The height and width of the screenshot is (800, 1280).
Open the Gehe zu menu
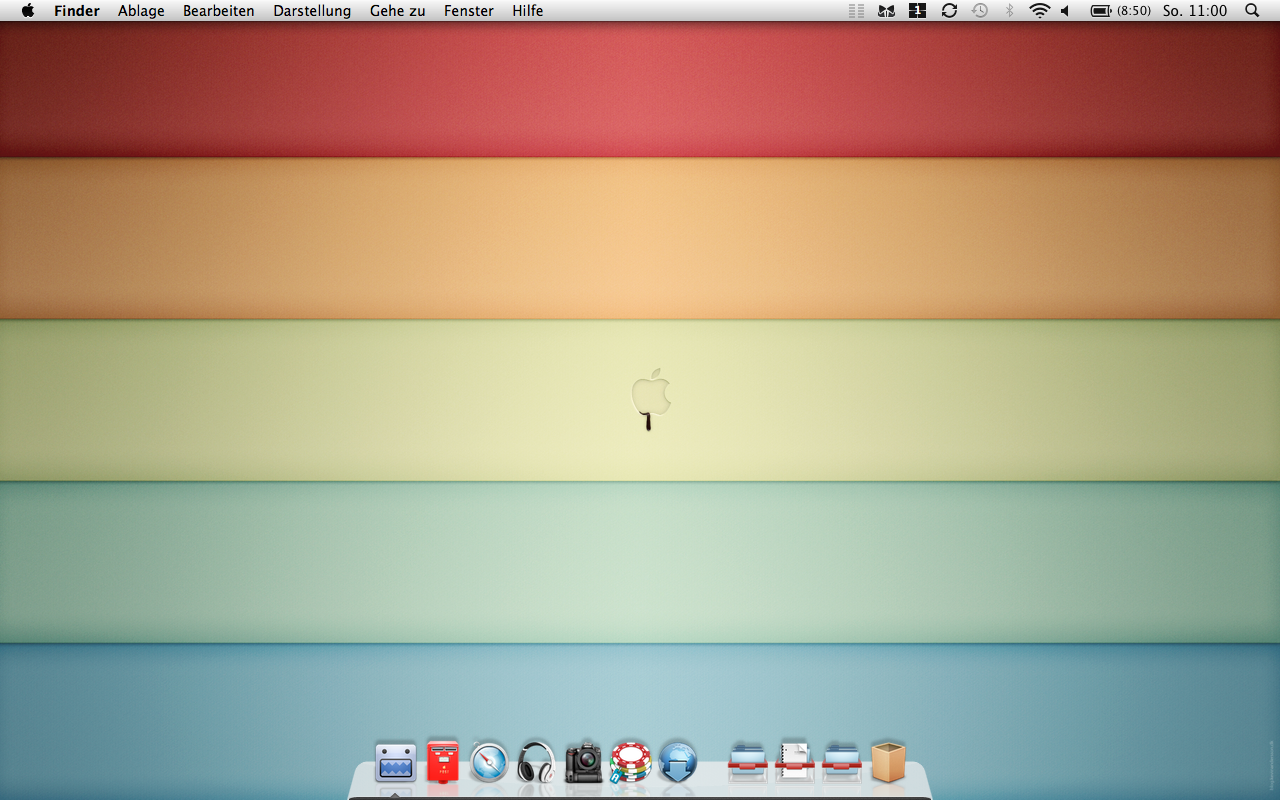pos(398,11)
